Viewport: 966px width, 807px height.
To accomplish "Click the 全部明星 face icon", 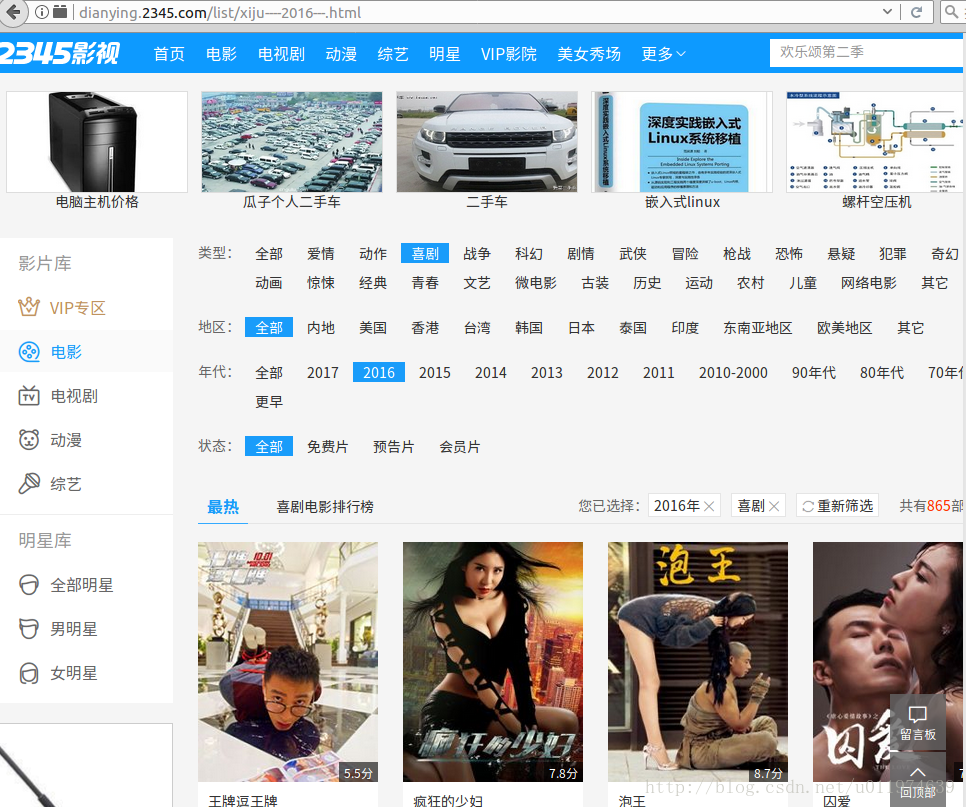I will [29, 585].
